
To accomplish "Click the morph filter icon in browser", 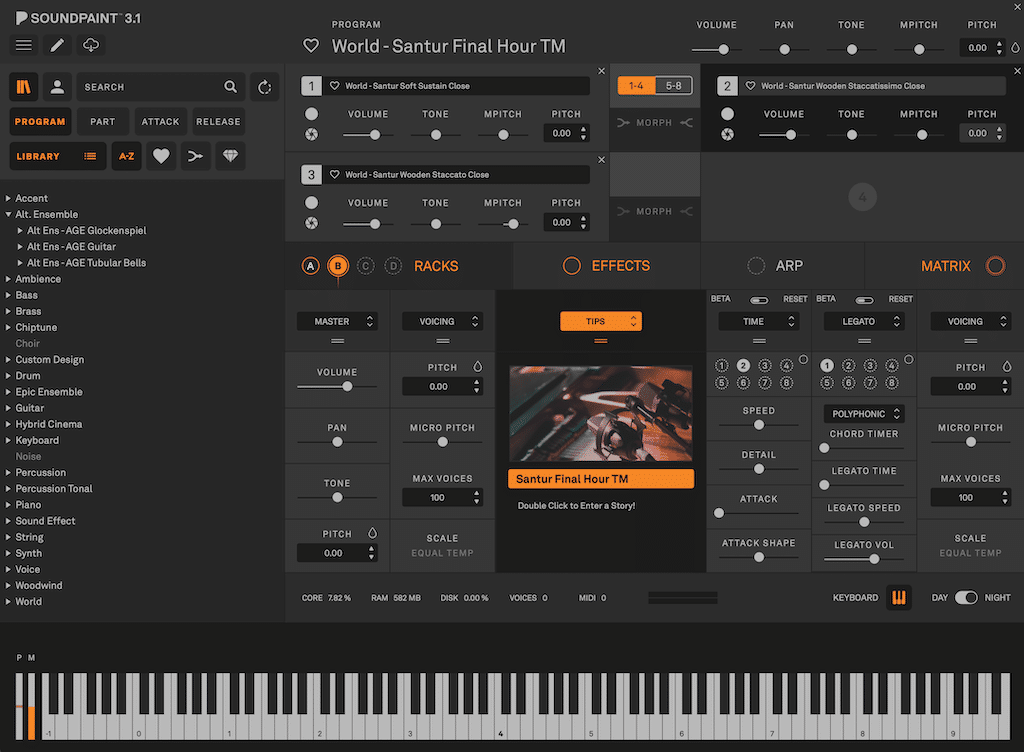I will pyautogui.click(x=195, y=156).
